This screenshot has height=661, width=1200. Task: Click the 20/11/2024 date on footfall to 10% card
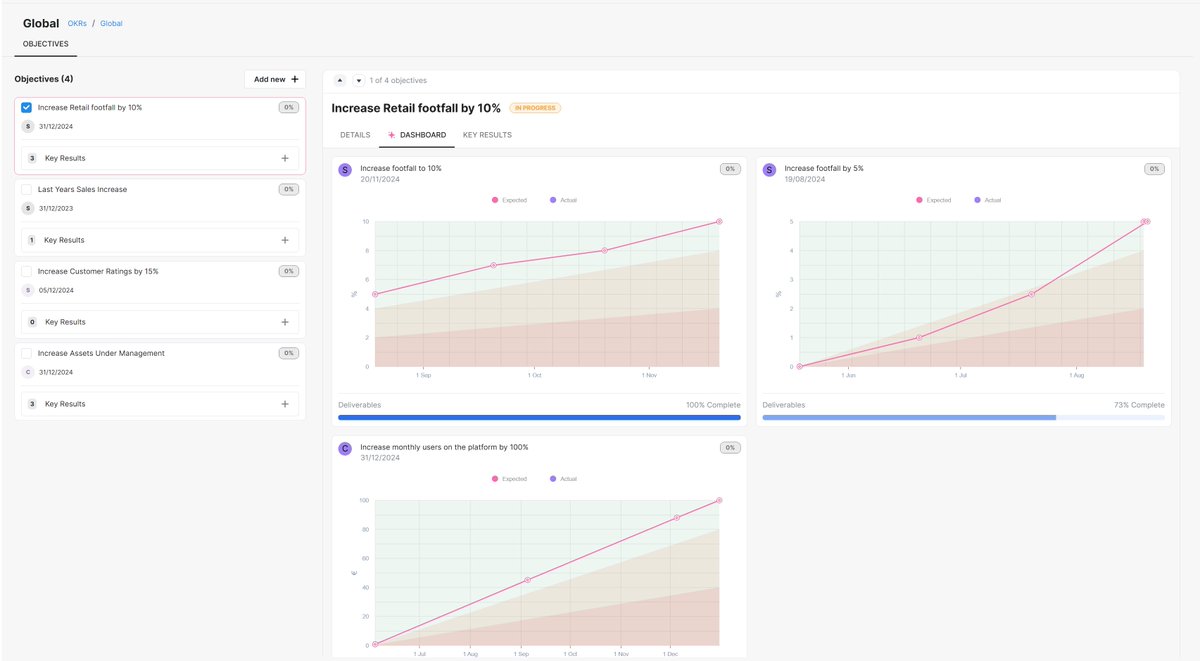click(x=380, y=179)
